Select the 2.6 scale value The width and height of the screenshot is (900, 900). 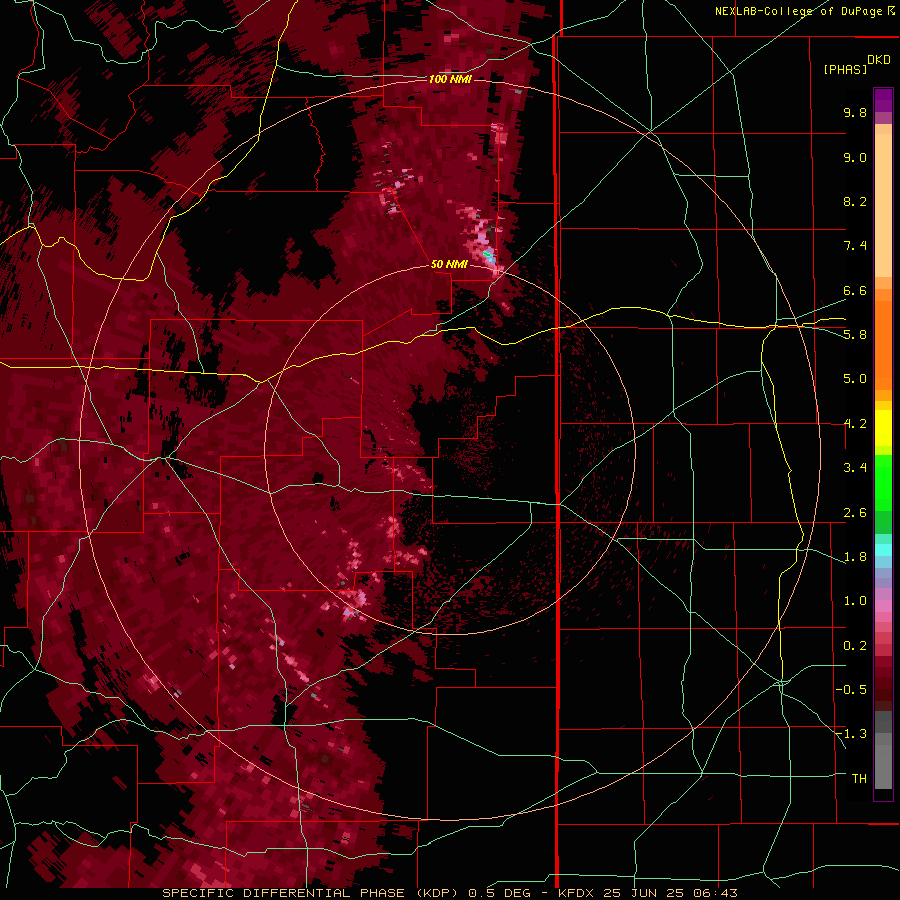pos(855,513)
